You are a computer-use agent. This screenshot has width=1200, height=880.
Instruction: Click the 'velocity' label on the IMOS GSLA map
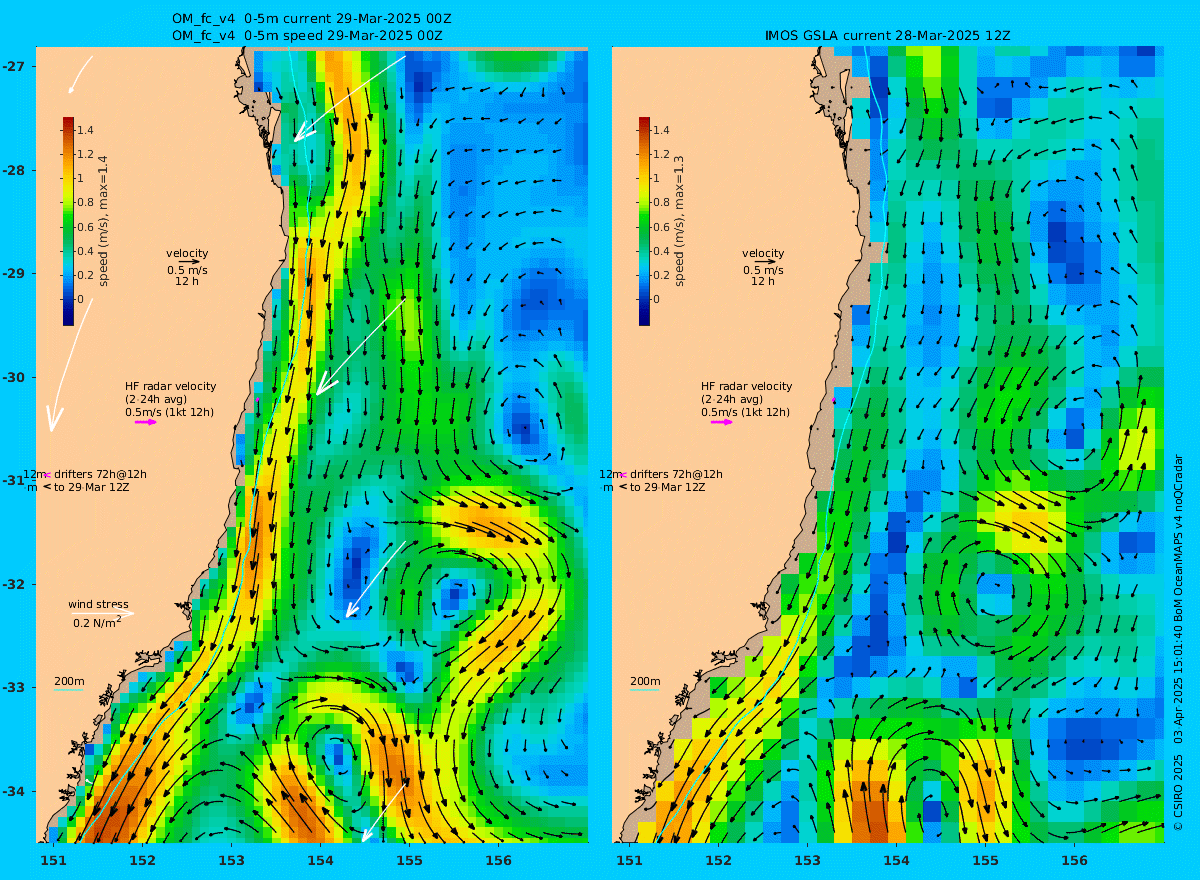point(763,253)
